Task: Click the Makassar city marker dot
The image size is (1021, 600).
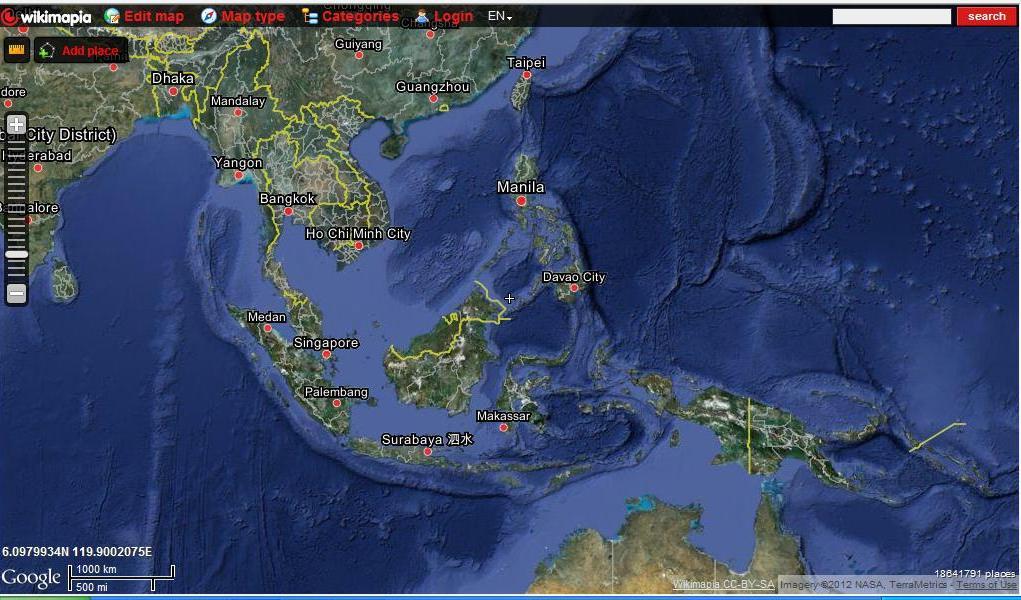Action: tap(503, 427)
